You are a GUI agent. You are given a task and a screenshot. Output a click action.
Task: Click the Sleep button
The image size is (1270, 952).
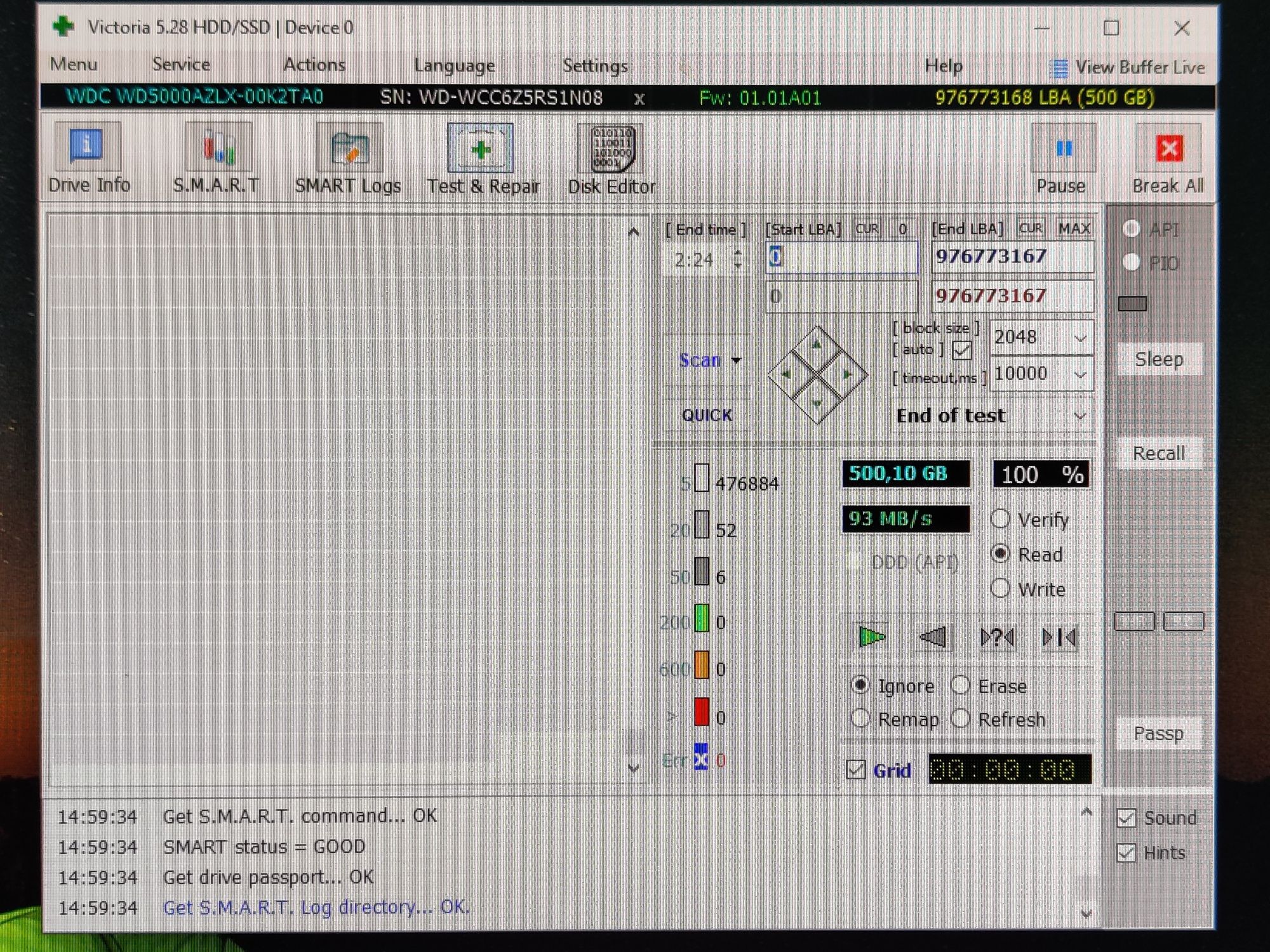click(x=1159, y=359)
